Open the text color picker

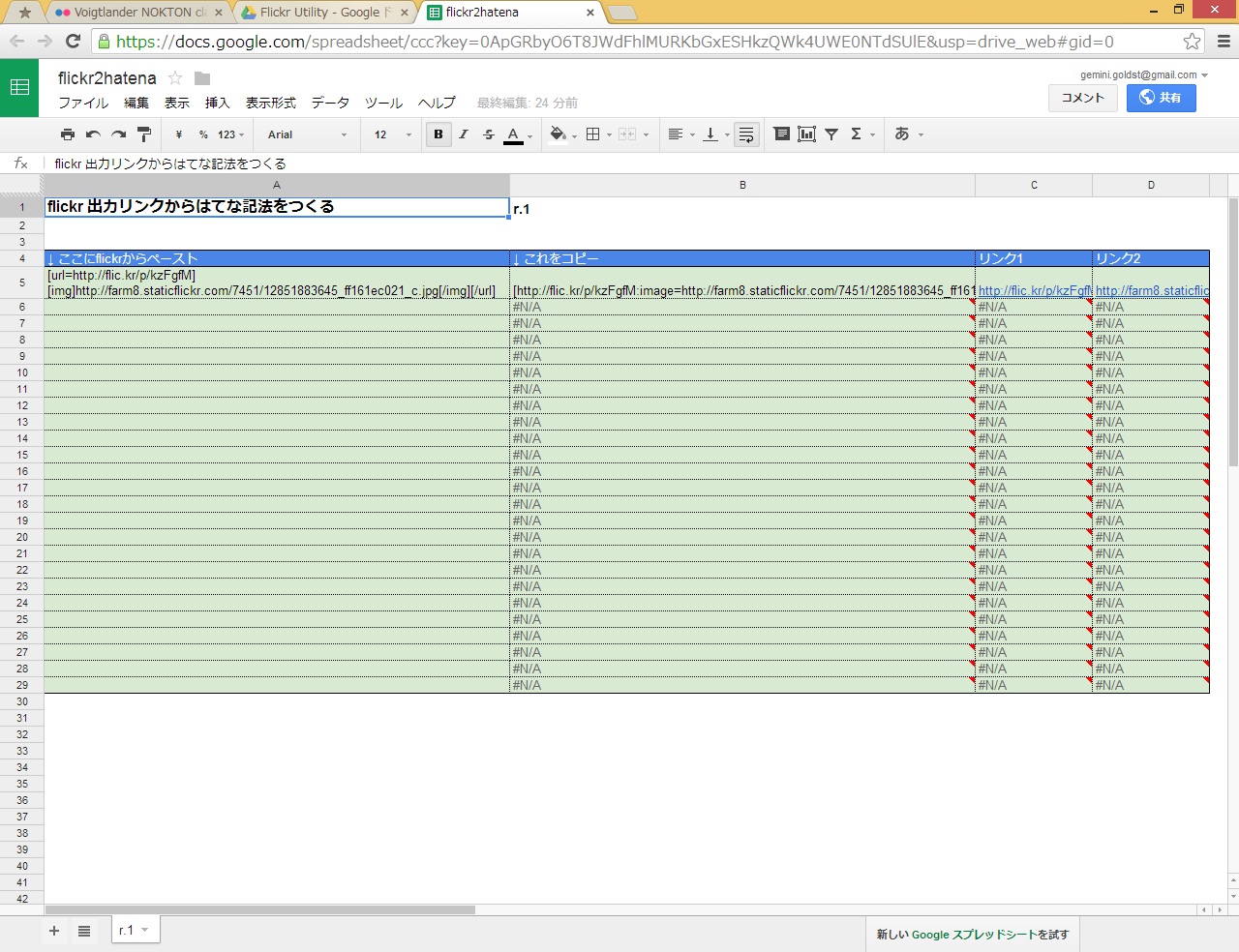point(518,134)
